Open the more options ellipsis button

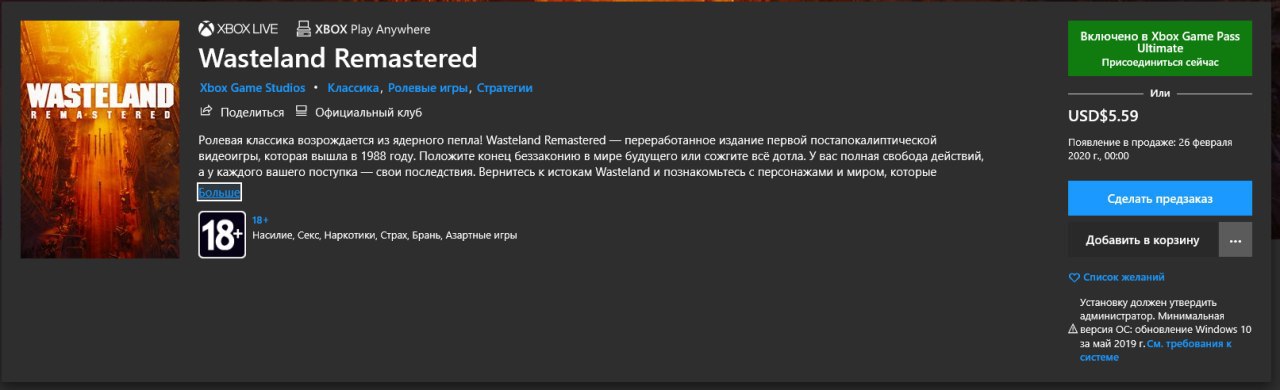[x=1235, y=240]
